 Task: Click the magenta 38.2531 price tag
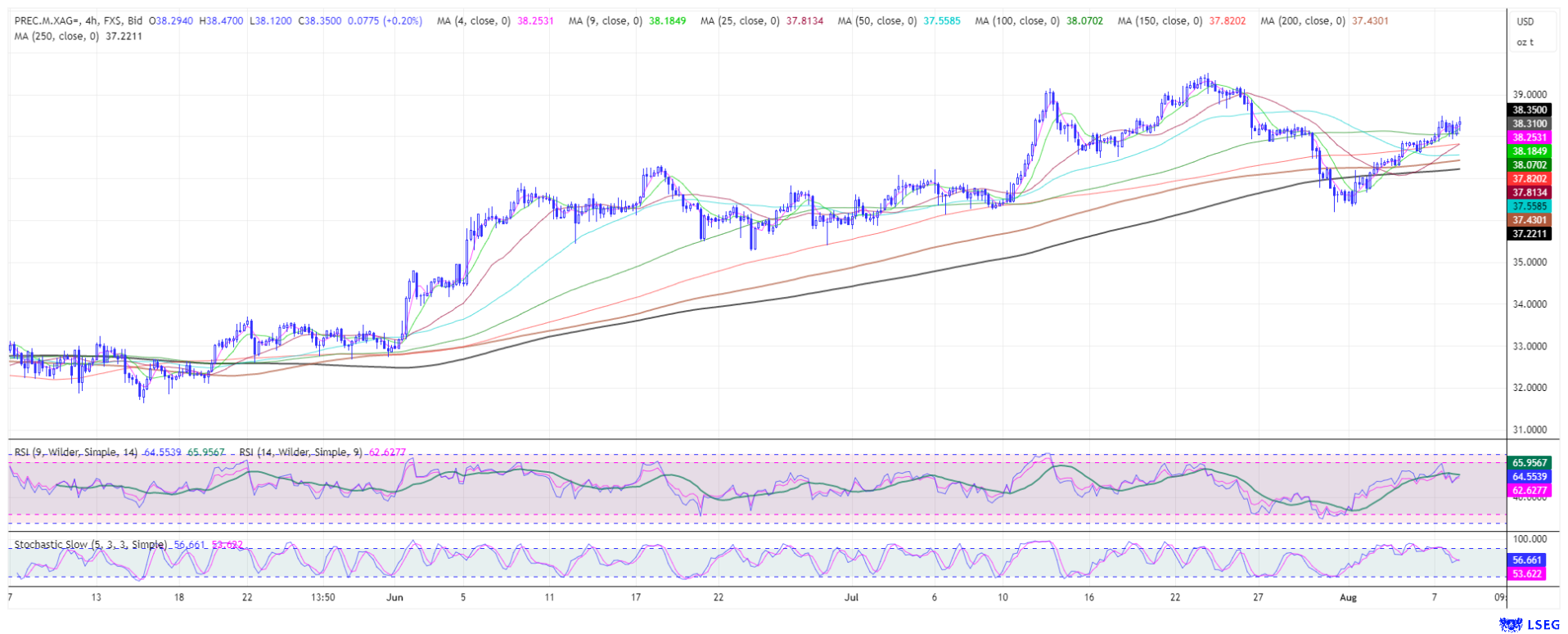(1529, 137)
